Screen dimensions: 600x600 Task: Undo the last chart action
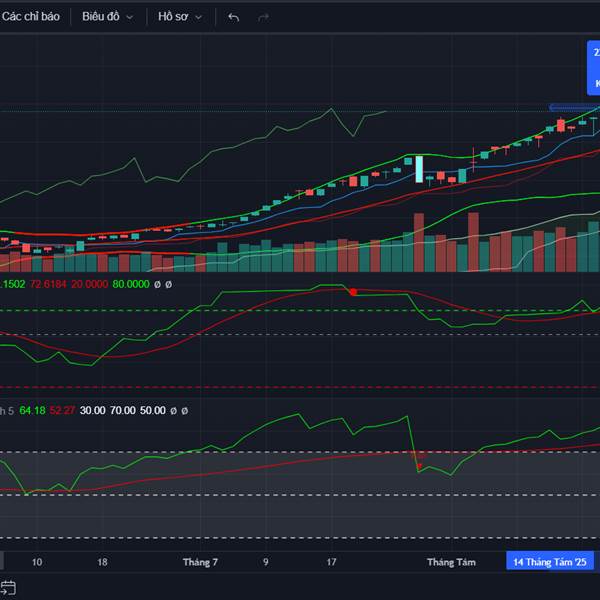(233, 17)
